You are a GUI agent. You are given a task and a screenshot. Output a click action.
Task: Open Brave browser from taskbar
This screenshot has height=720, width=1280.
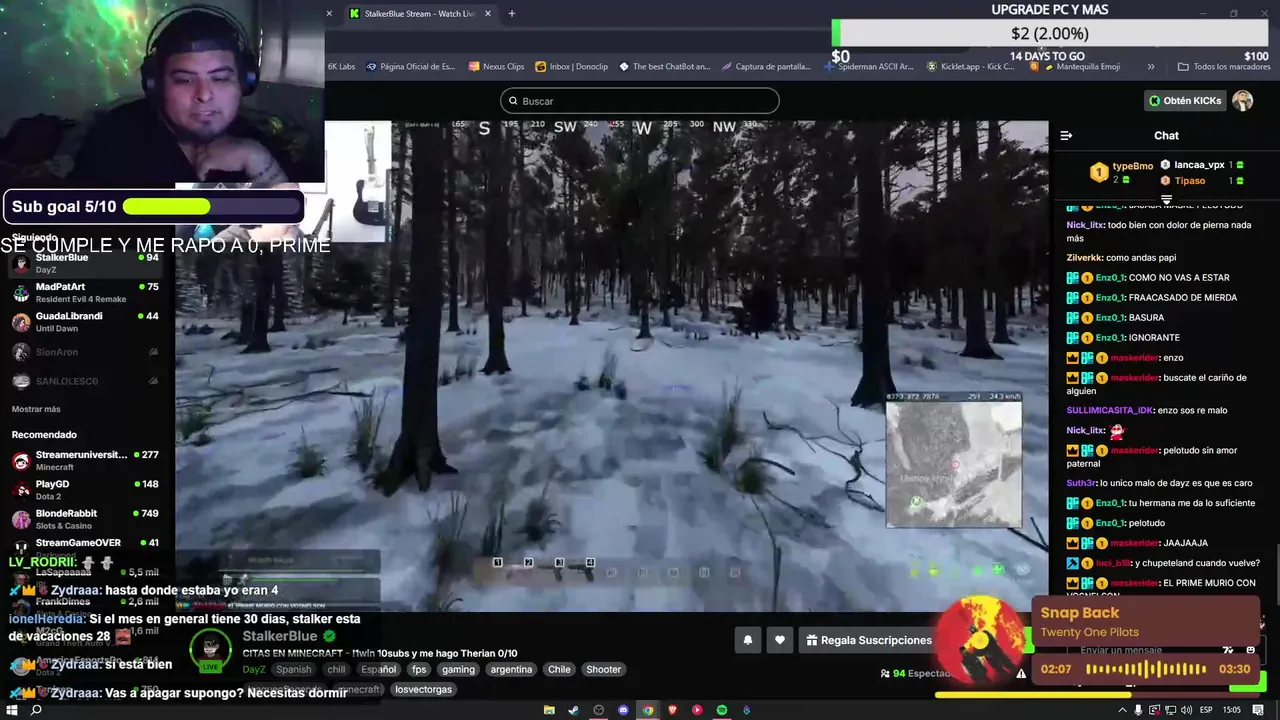(673, 710)
